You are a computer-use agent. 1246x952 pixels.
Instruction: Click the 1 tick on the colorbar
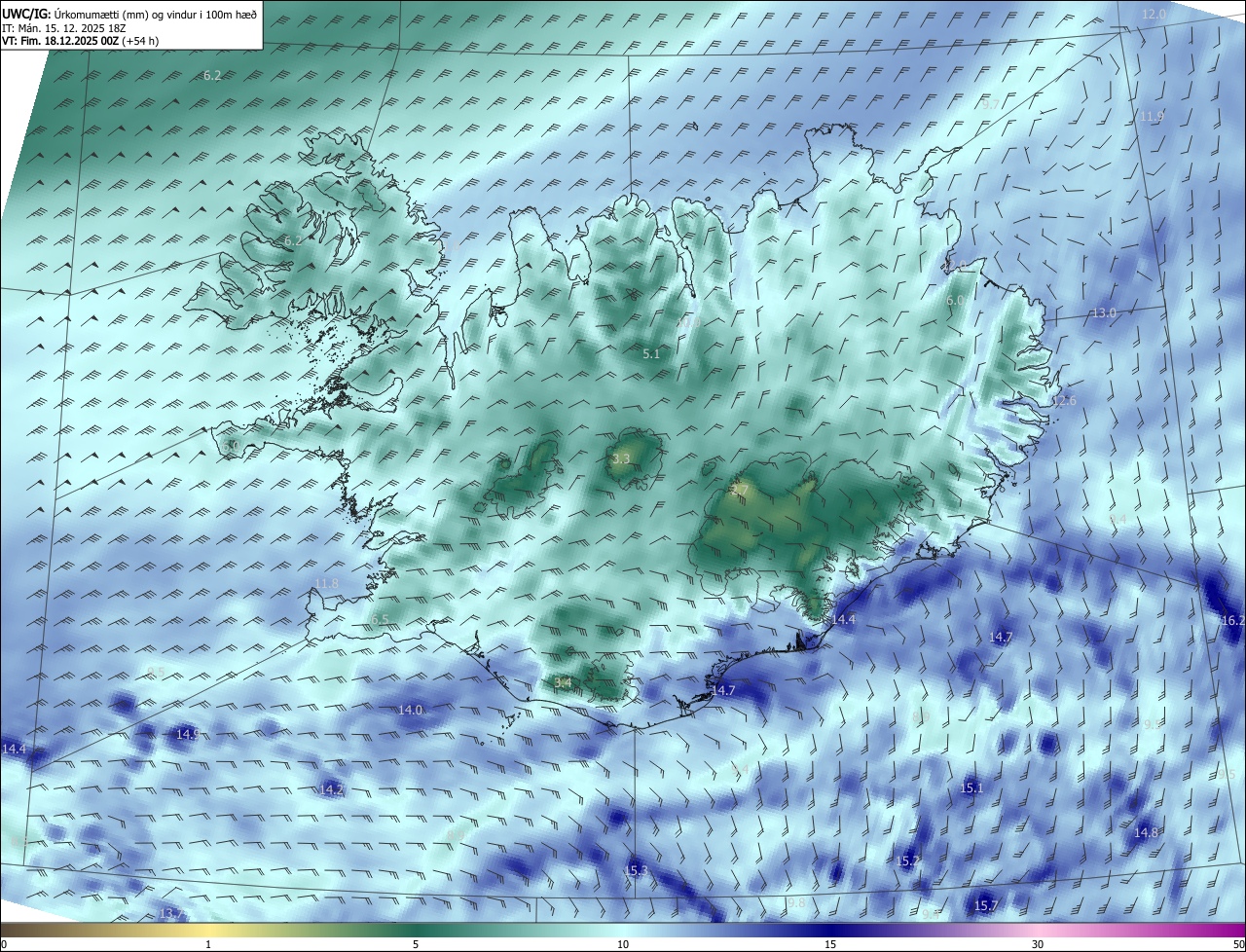[x=208, y=944]
